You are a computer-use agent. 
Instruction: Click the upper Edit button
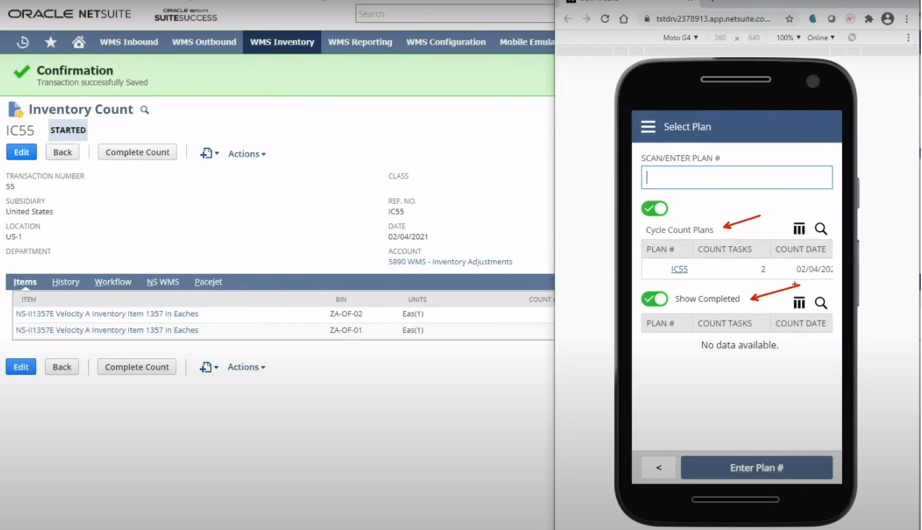(21, 152)
